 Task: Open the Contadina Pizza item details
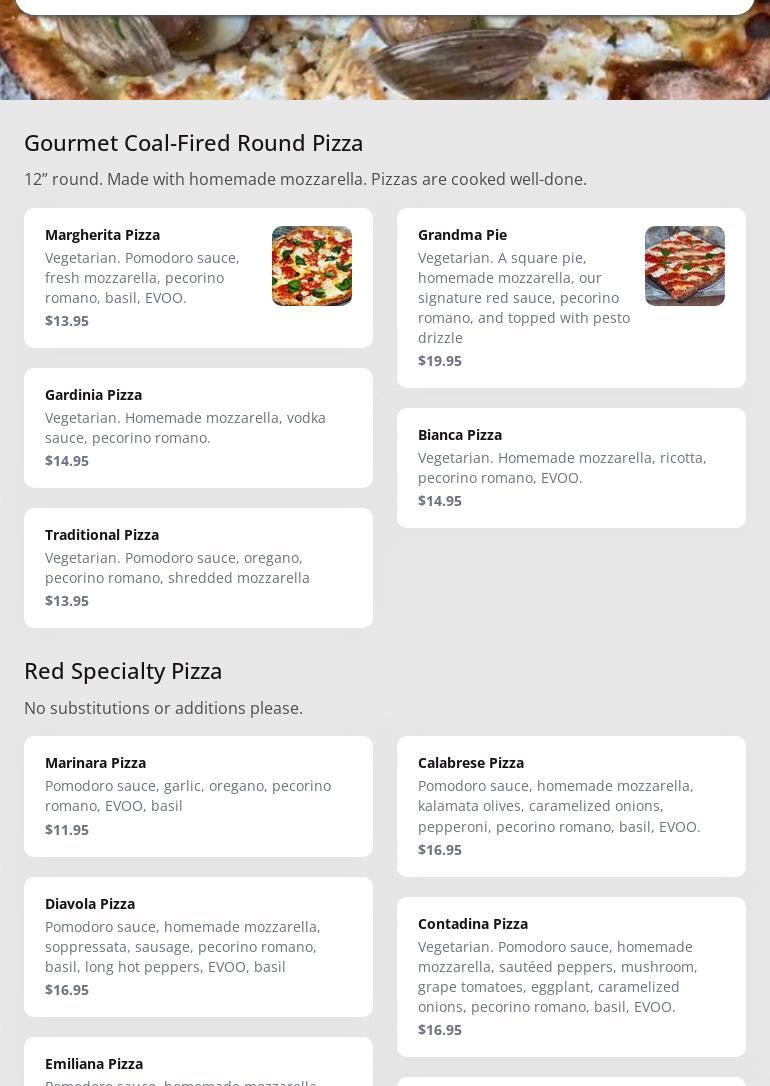pyautogui.click(x=473, y=924)
